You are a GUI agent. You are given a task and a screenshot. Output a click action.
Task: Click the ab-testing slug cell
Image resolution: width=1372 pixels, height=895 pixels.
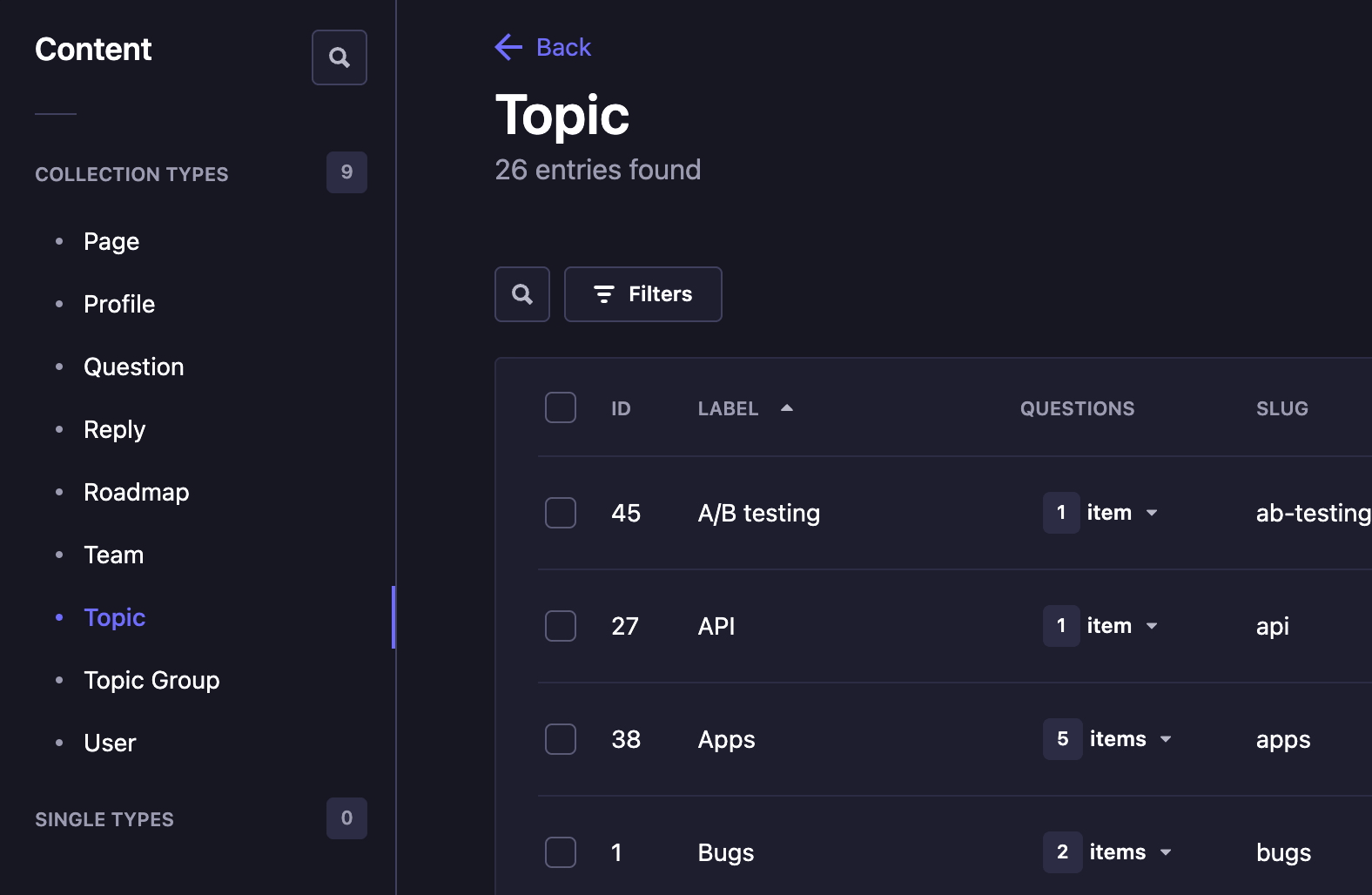tap(1314, 513)
